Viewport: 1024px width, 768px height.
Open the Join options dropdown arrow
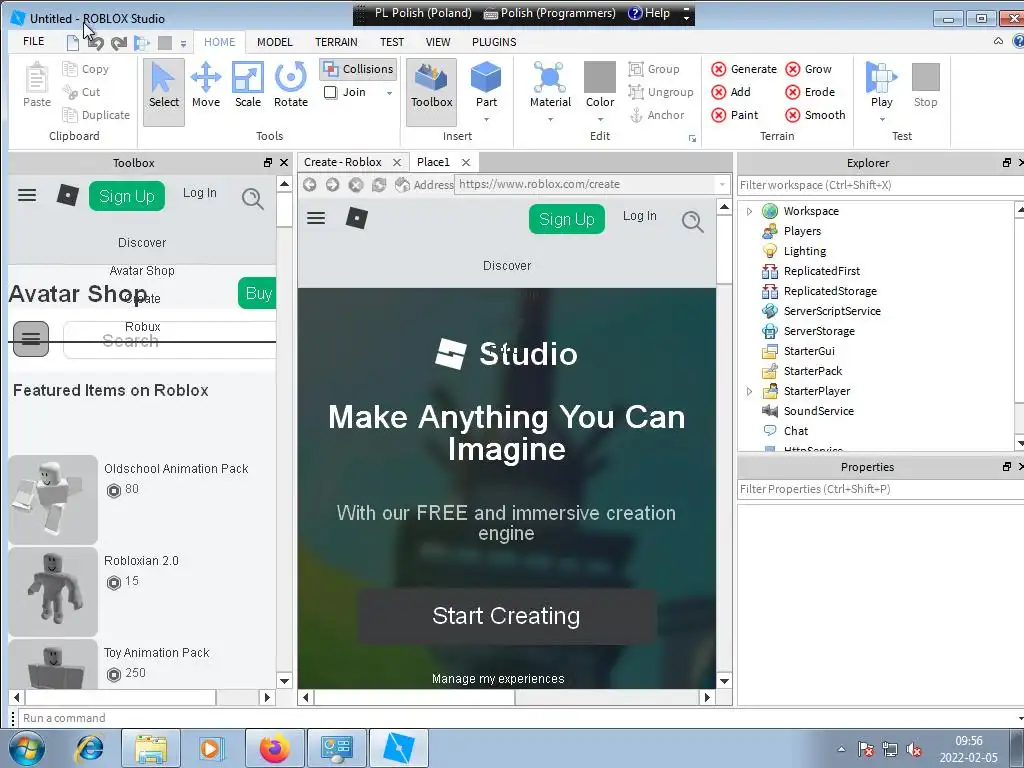(389, 93)
